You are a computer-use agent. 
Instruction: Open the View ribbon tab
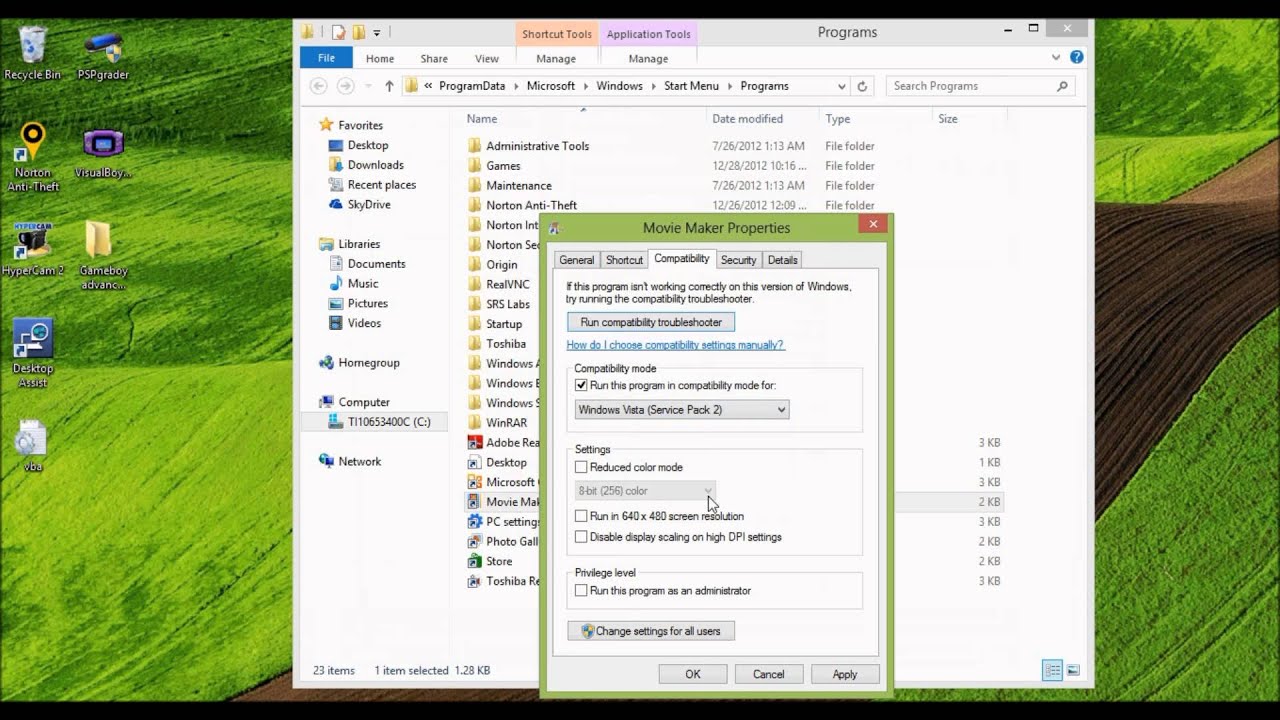click(x=487, y=59)
